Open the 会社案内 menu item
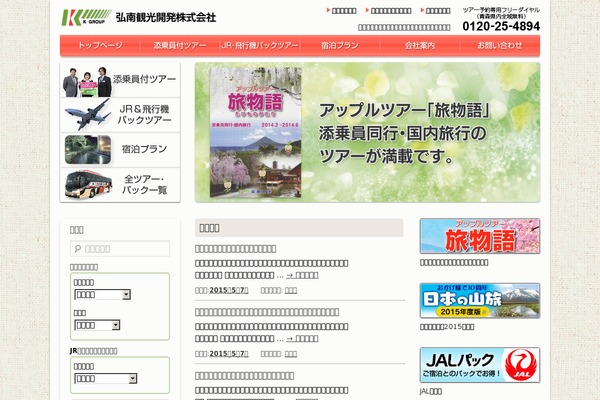600x400 pixels. point(420,46)
